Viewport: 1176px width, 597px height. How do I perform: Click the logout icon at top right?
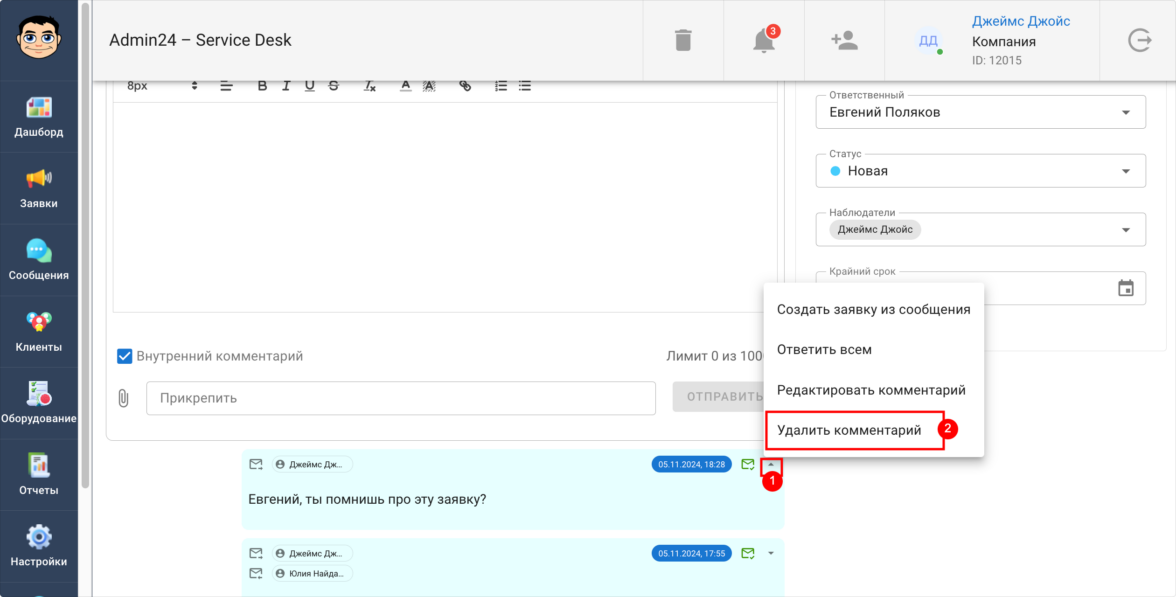coord(1139,40)
